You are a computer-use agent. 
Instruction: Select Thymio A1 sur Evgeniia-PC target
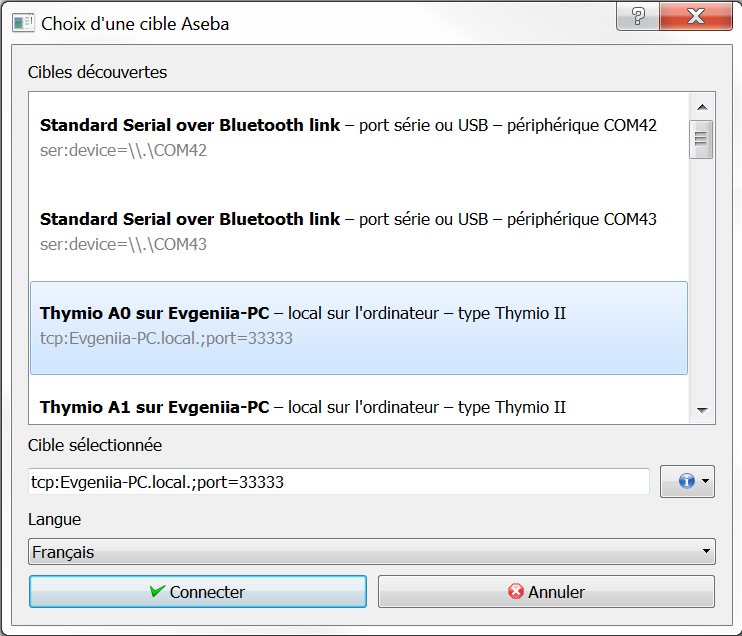pyautogui.click(x=359, y=400)
